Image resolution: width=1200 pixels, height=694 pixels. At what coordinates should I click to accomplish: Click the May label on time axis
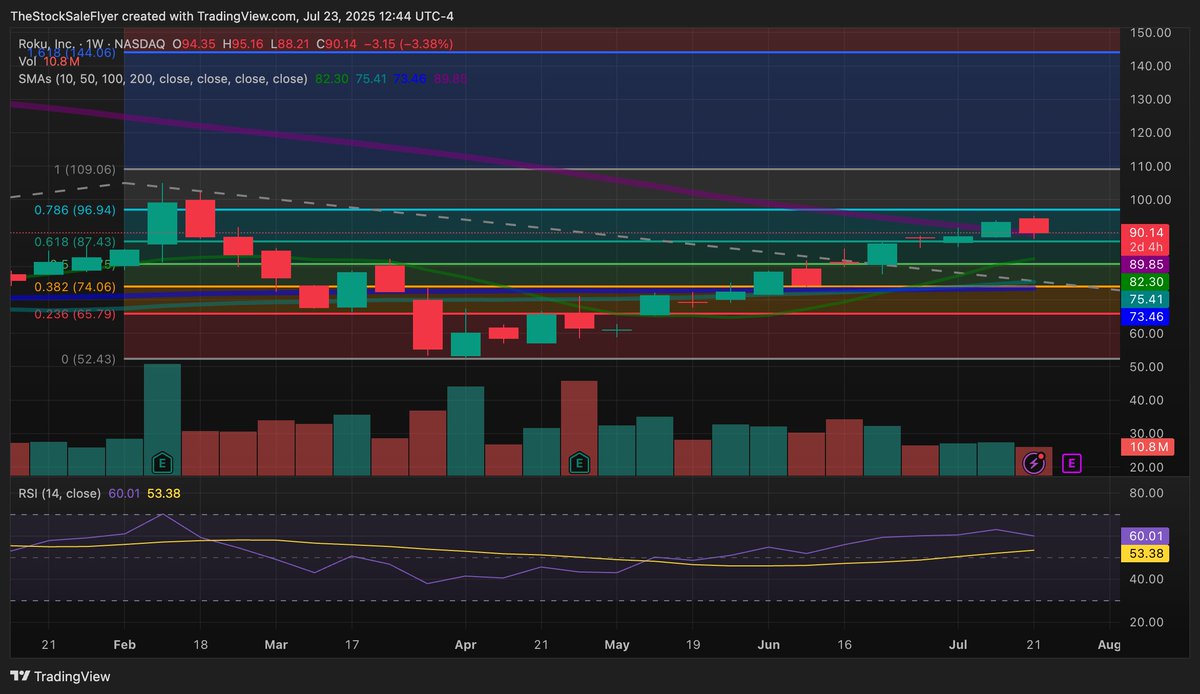click(617, 645)
